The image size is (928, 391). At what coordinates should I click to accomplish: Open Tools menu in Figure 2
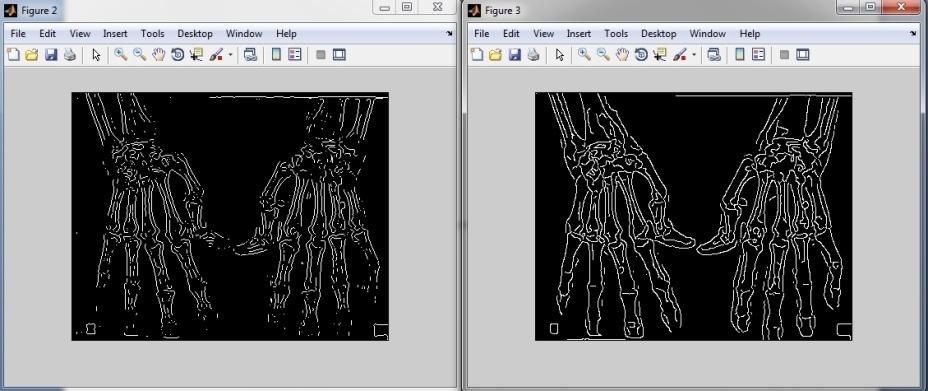pyautogui.click(x=152, y=34)
